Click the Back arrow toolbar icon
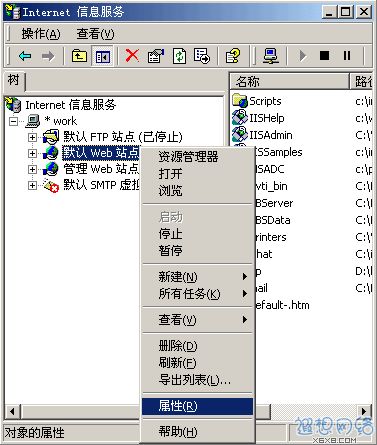Viewport: 377px width, 445px height. pos(25,56)
